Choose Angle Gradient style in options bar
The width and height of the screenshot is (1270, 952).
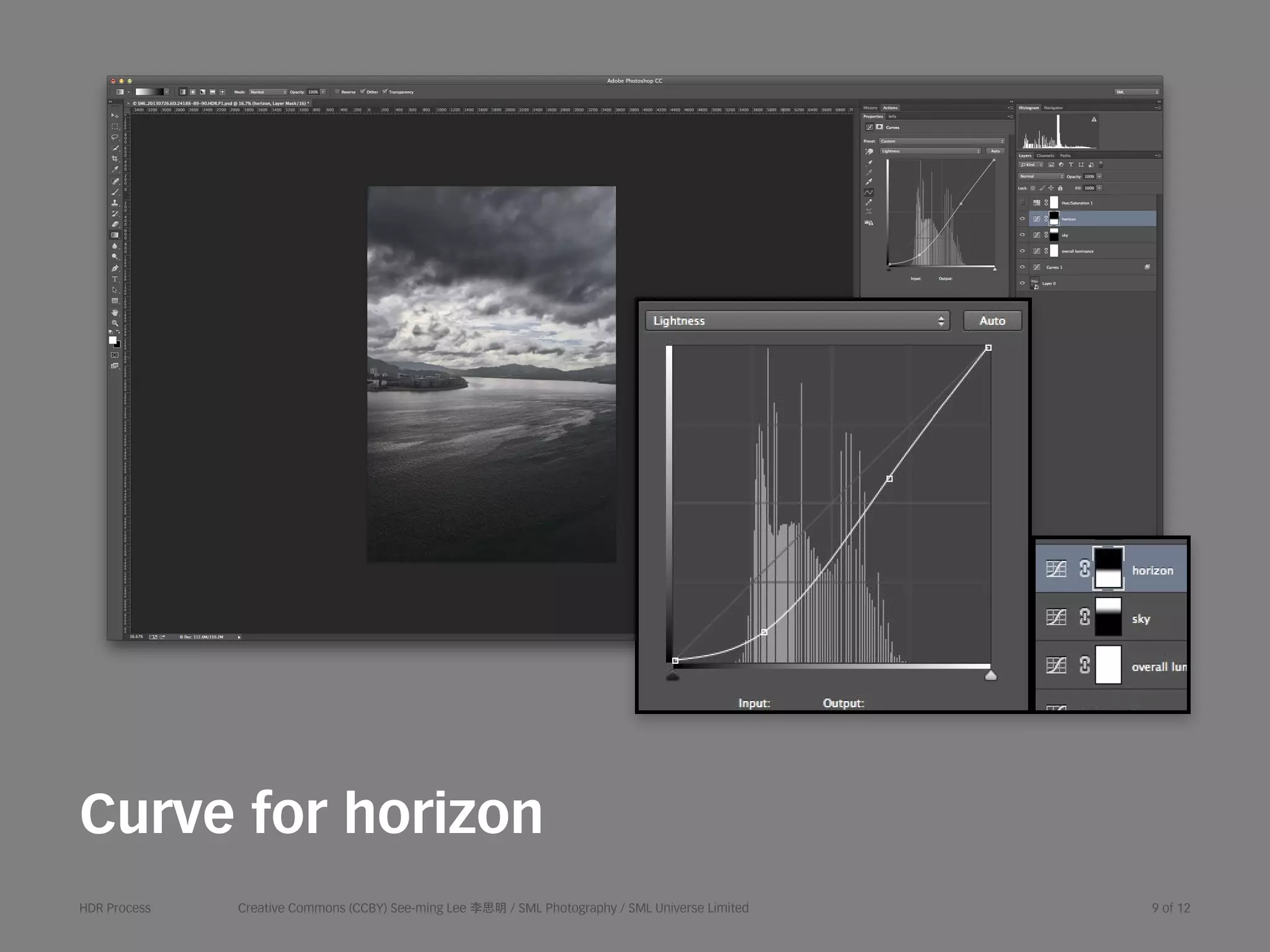[x=202, y=92]
